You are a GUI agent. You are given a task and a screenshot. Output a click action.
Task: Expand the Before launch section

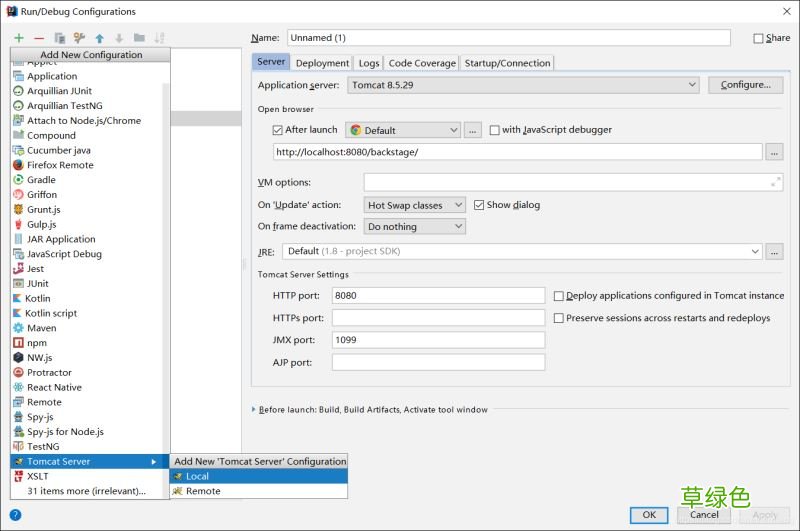point(254,410)
